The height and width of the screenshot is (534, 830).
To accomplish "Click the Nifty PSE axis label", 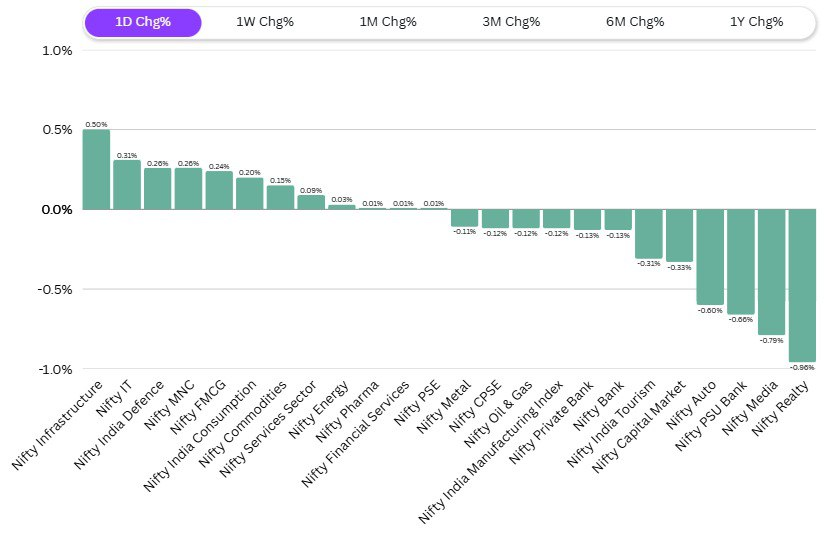I will [418, 402].
